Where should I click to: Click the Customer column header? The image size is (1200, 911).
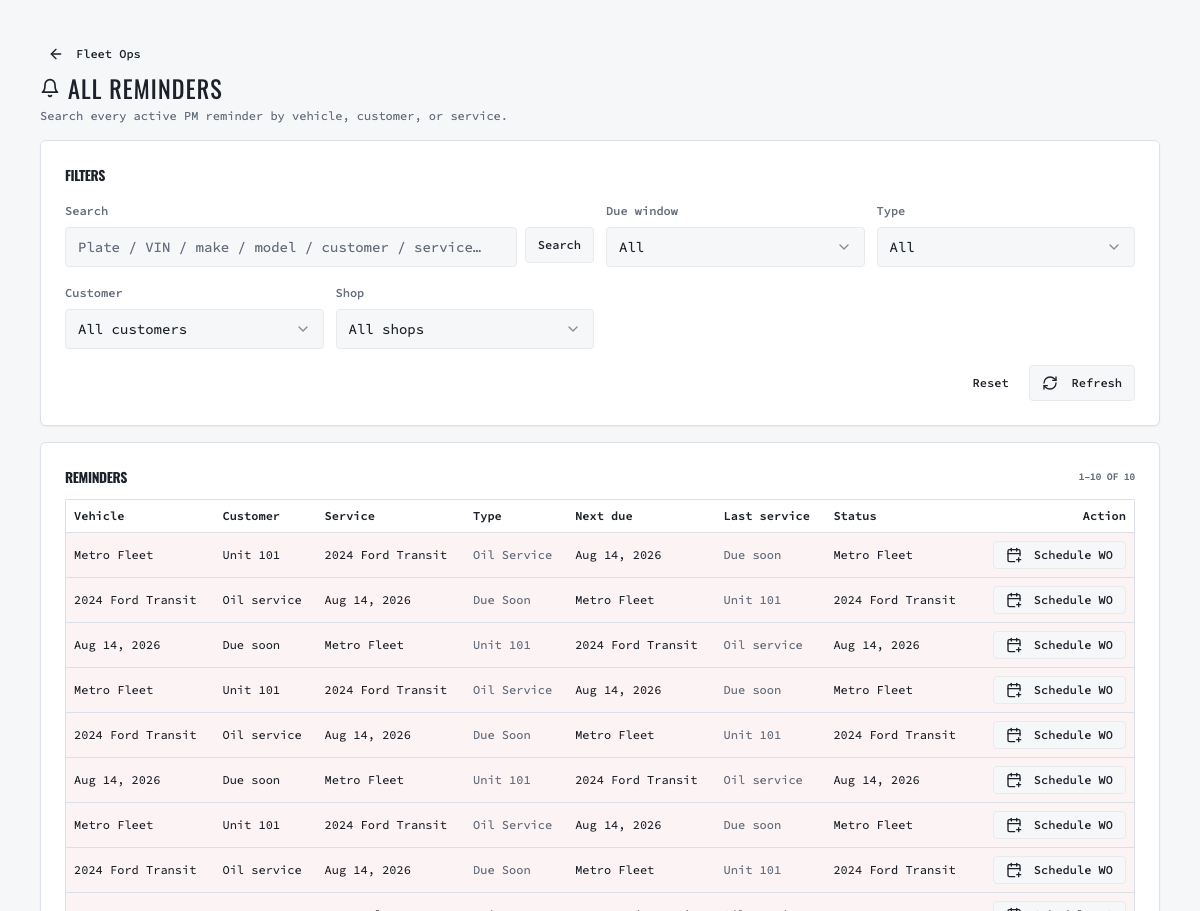pyautogui.click(x=251, y=516)
